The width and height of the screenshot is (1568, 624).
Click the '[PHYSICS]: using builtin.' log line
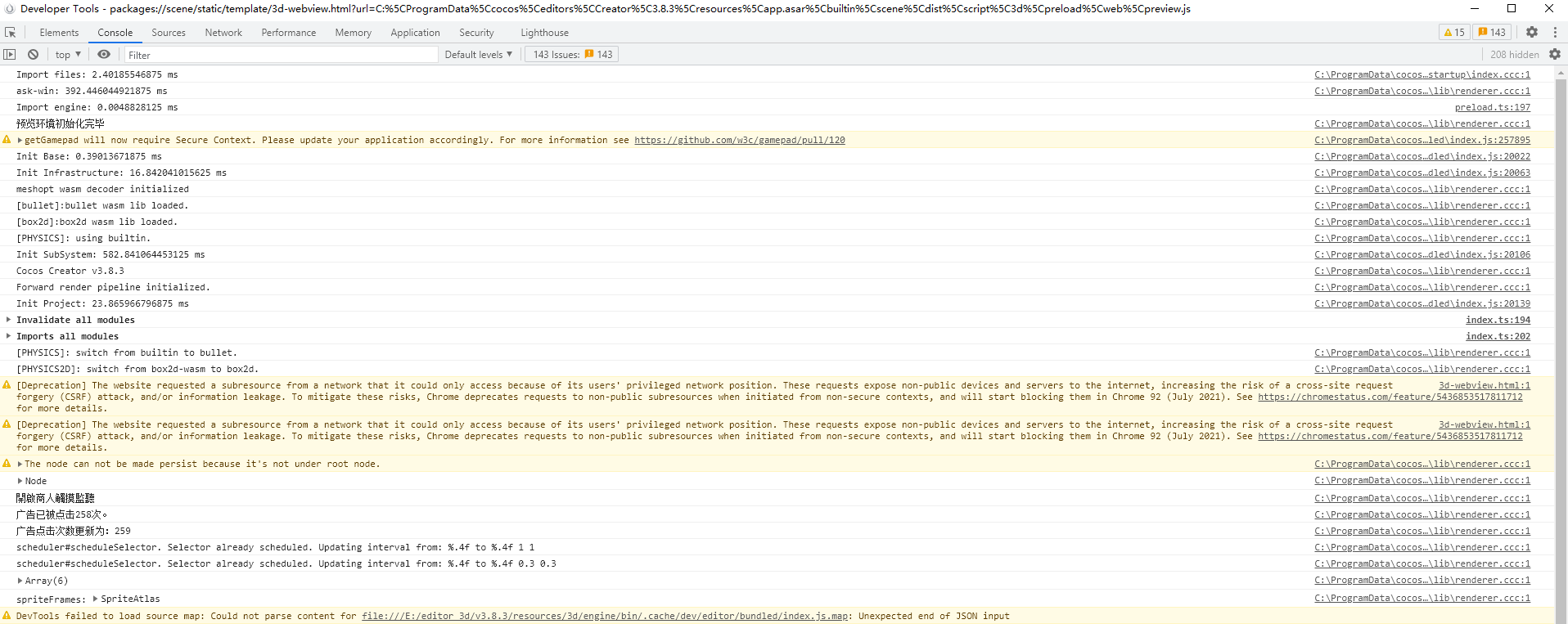83,238
